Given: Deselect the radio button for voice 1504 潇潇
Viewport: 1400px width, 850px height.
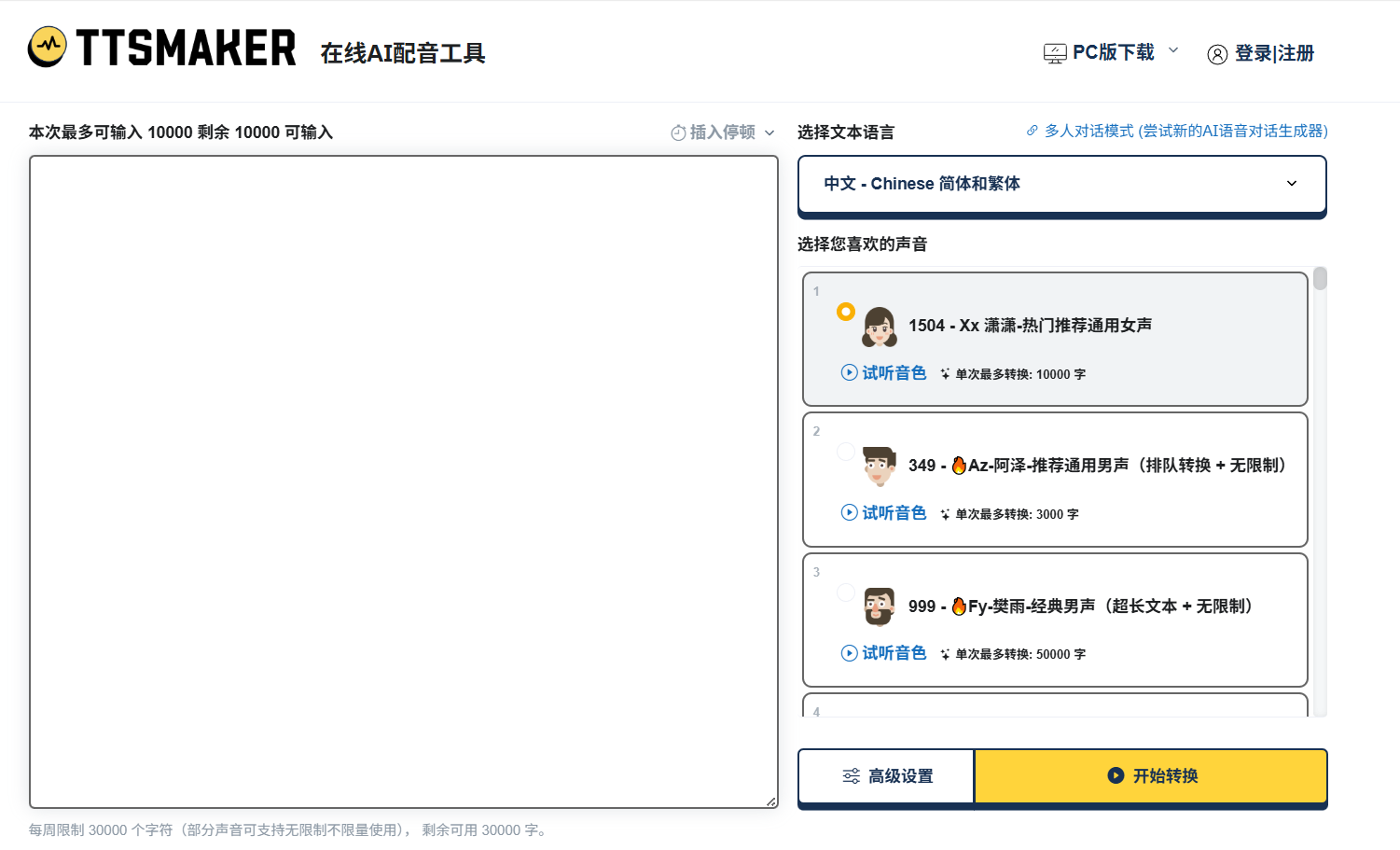Looking at the screenshot, I should tap(845, 310).
